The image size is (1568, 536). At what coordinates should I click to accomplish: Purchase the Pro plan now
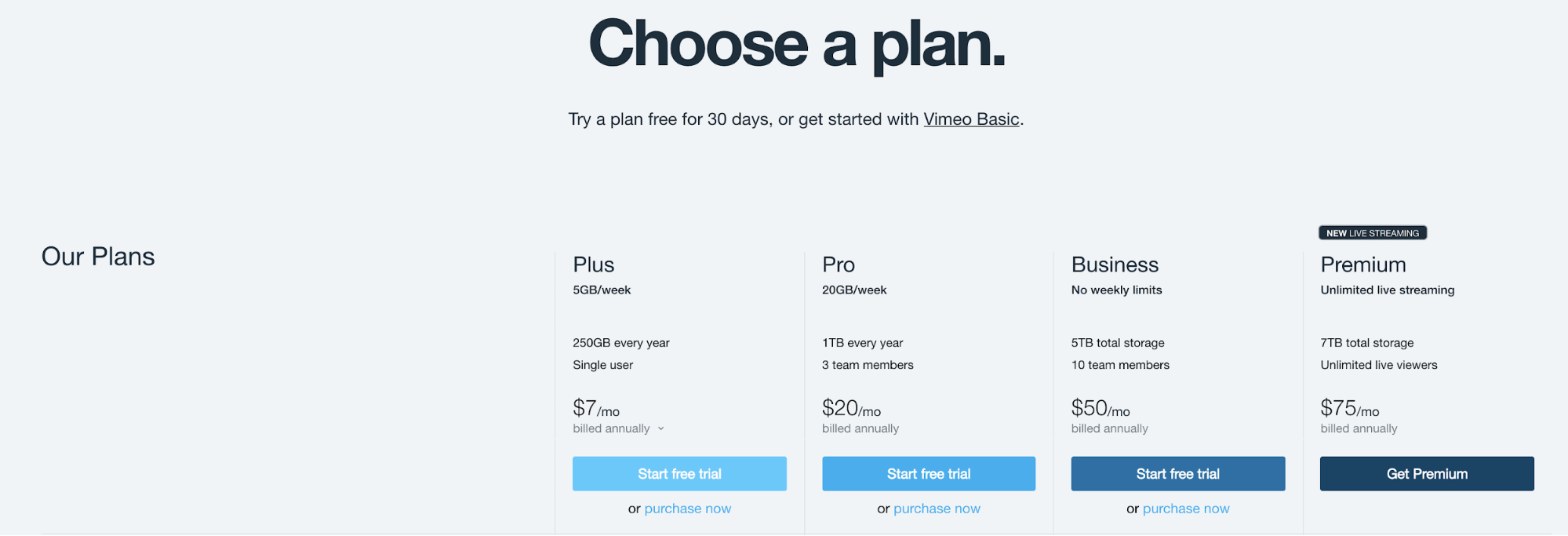click(x=937, y=509)
